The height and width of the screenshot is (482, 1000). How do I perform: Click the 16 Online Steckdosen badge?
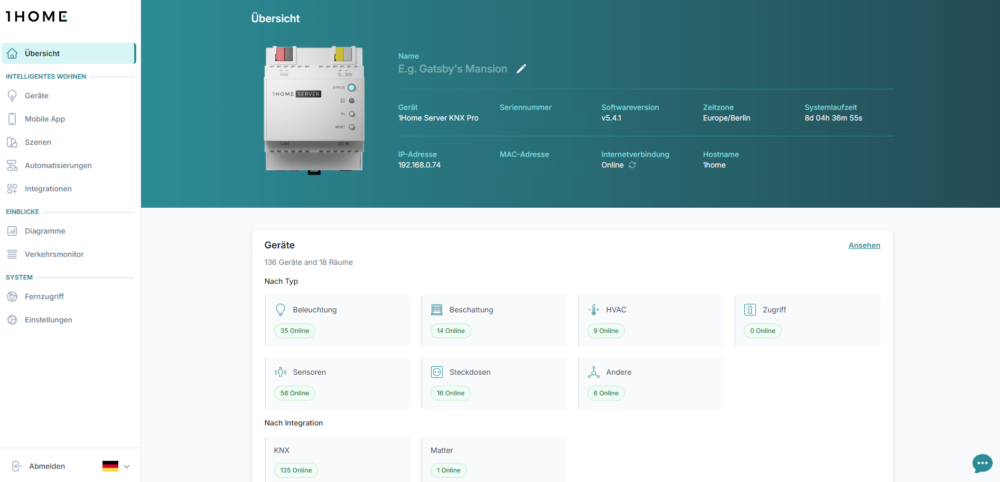[x=451, y=393]
